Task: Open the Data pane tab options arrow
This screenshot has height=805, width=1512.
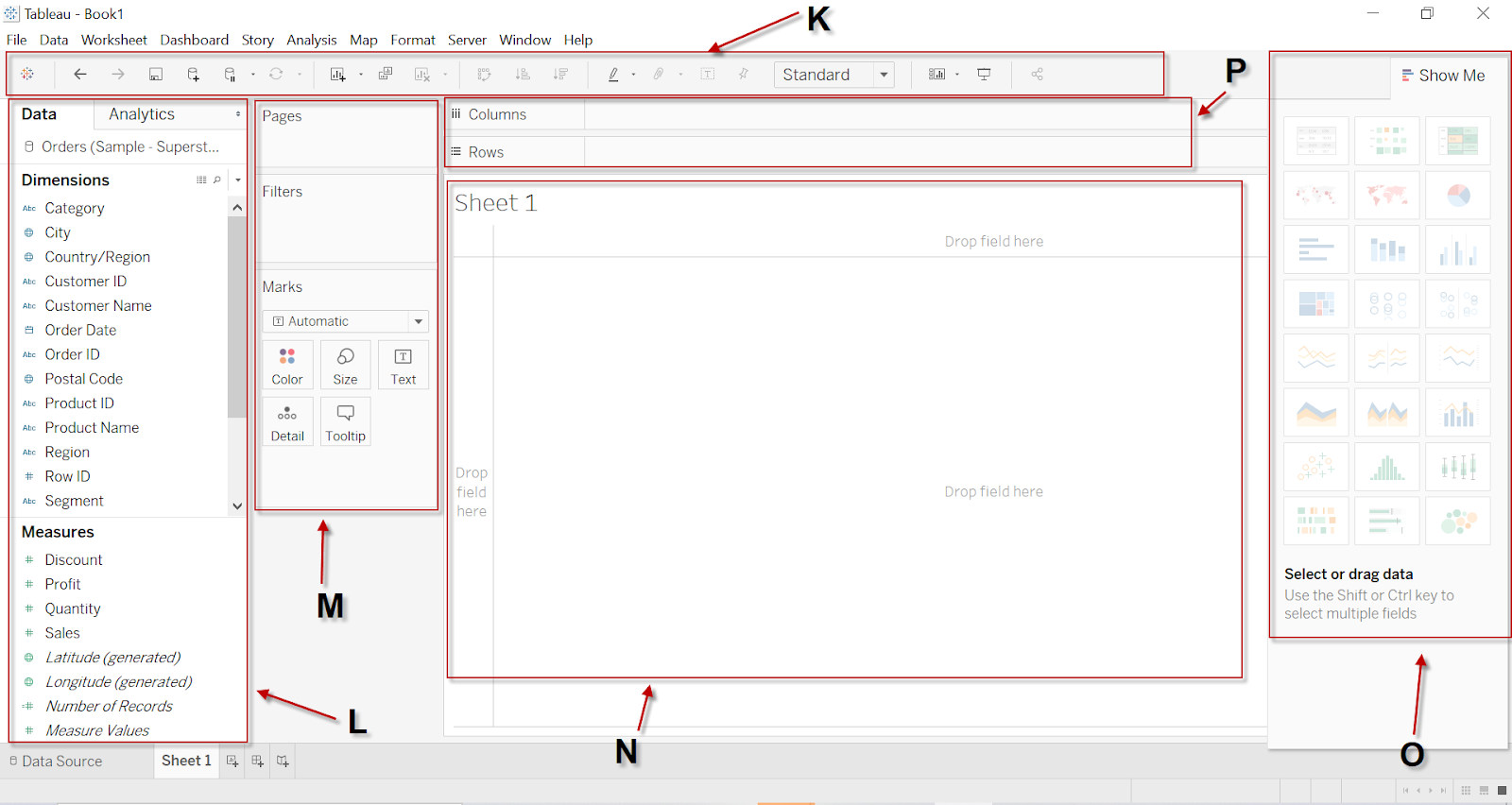Action: tap(237, 114)
